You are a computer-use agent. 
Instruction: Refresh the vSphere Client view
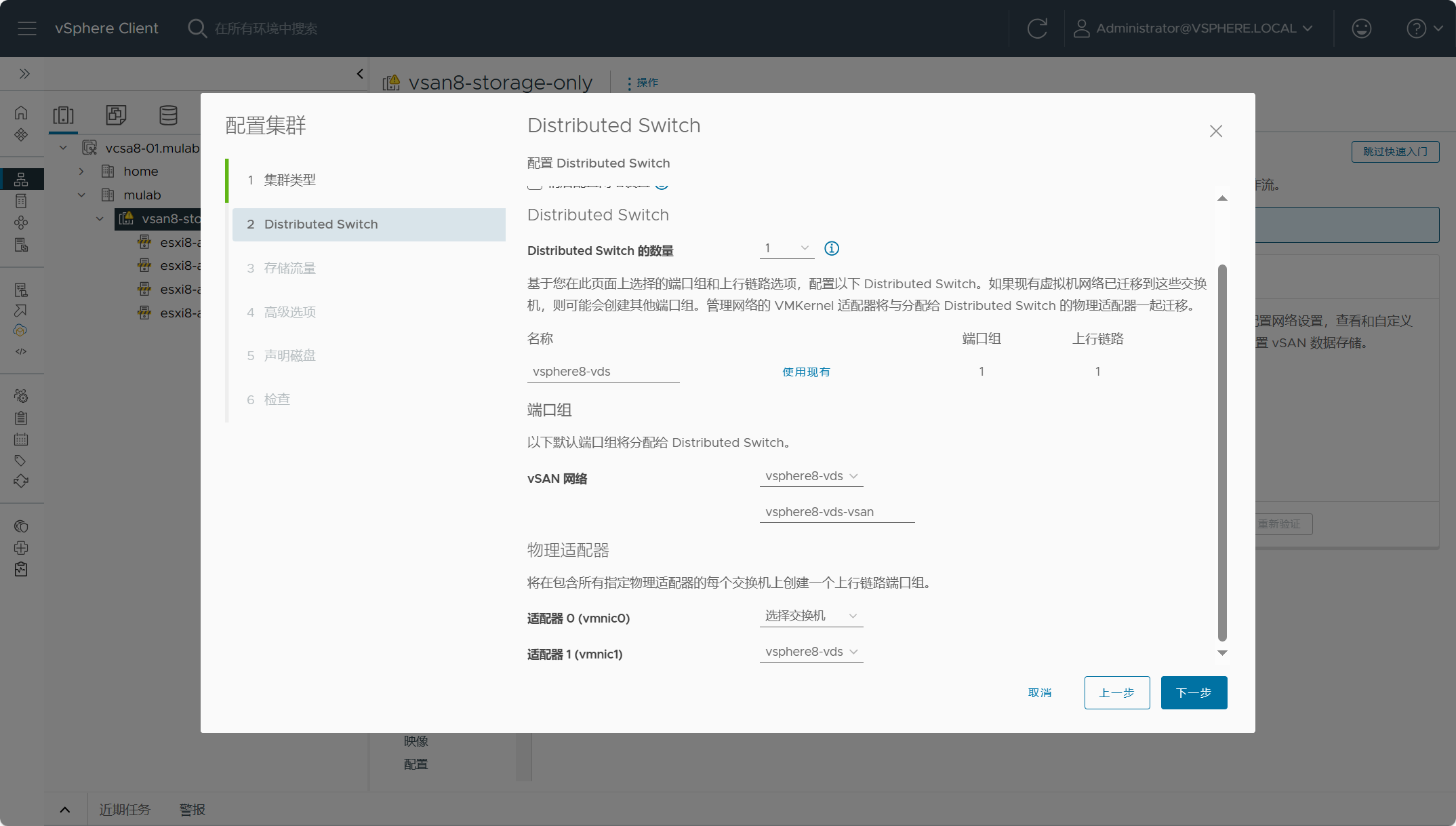pos(1037,28)
